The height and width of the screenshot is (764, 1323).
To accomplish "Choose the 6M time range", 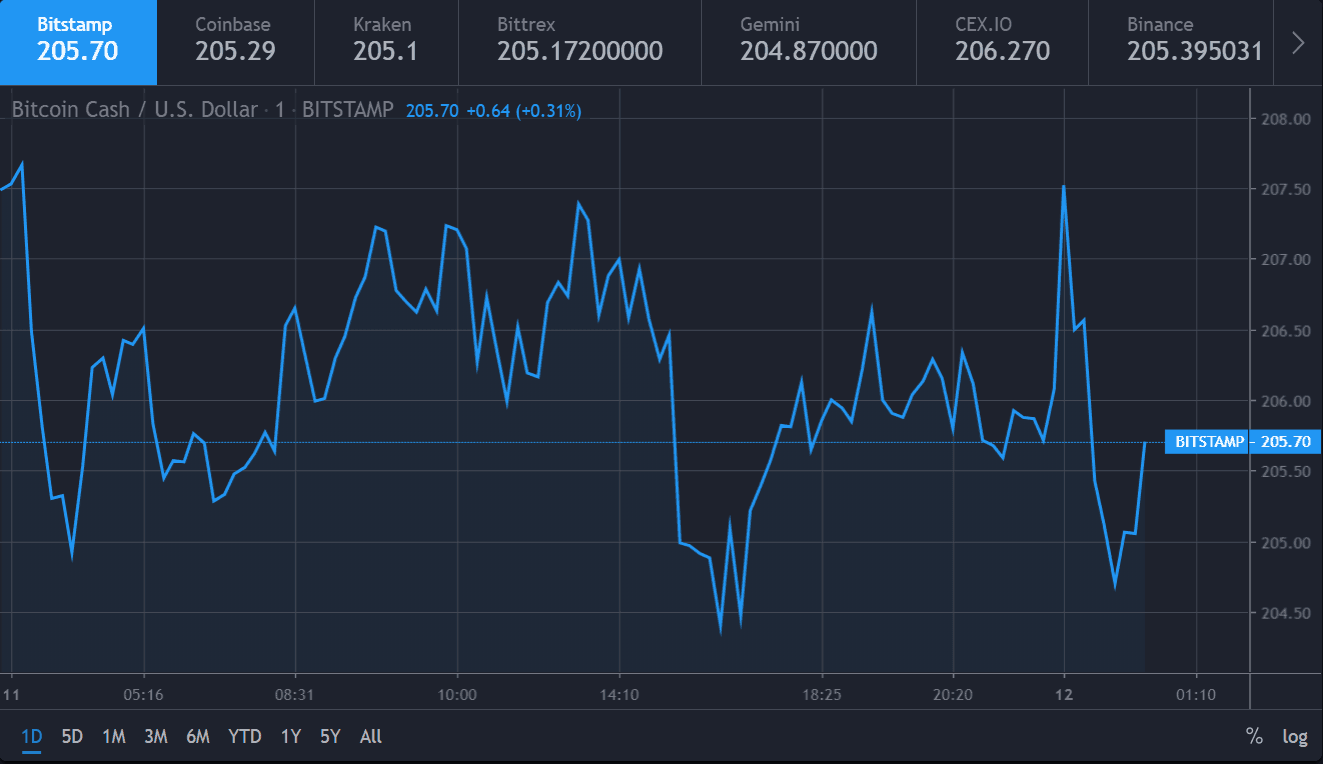I will pos(198,737).
